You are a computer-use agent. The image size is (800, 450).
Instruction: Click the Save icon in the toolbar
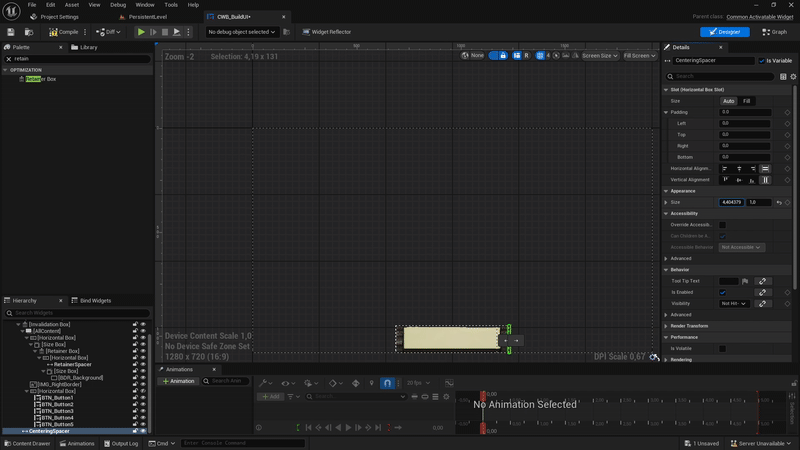point(11,32)
